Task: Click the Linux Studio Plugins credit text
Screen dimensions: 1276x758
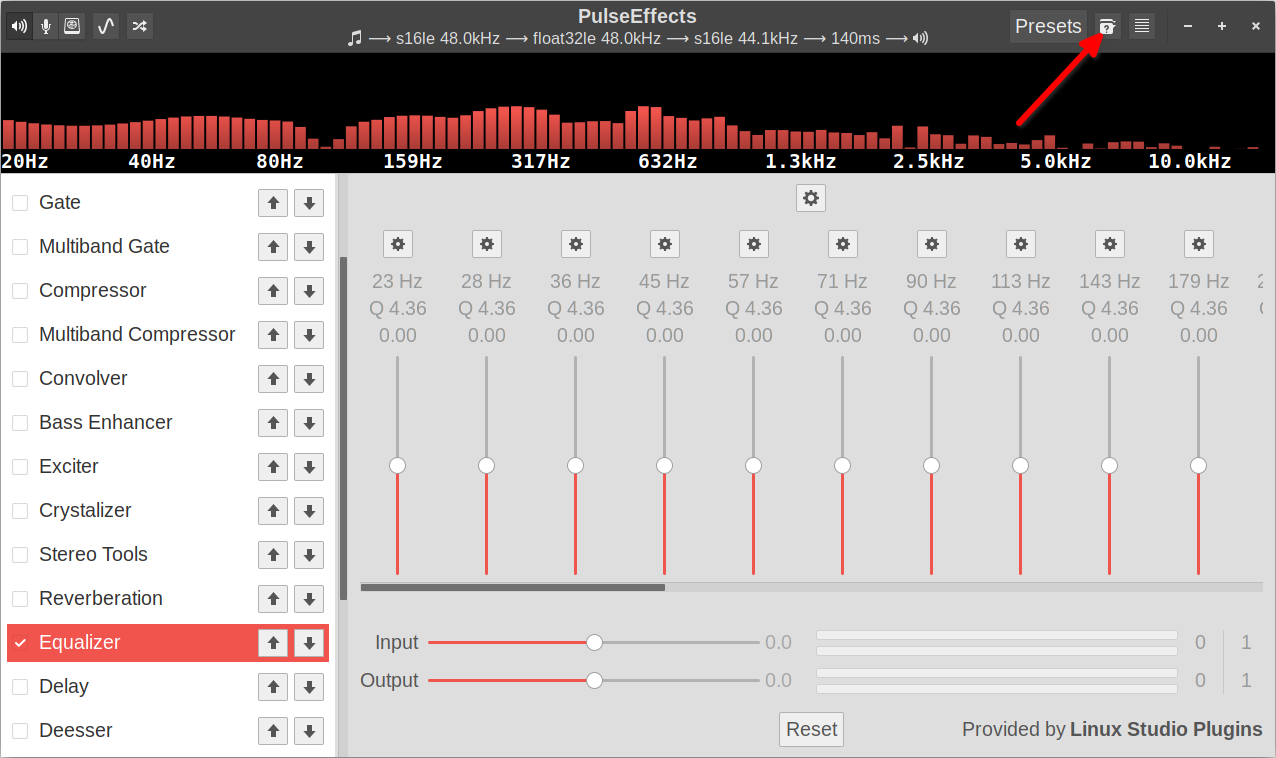Action: pyautogui.click(x=1166, y=729)
